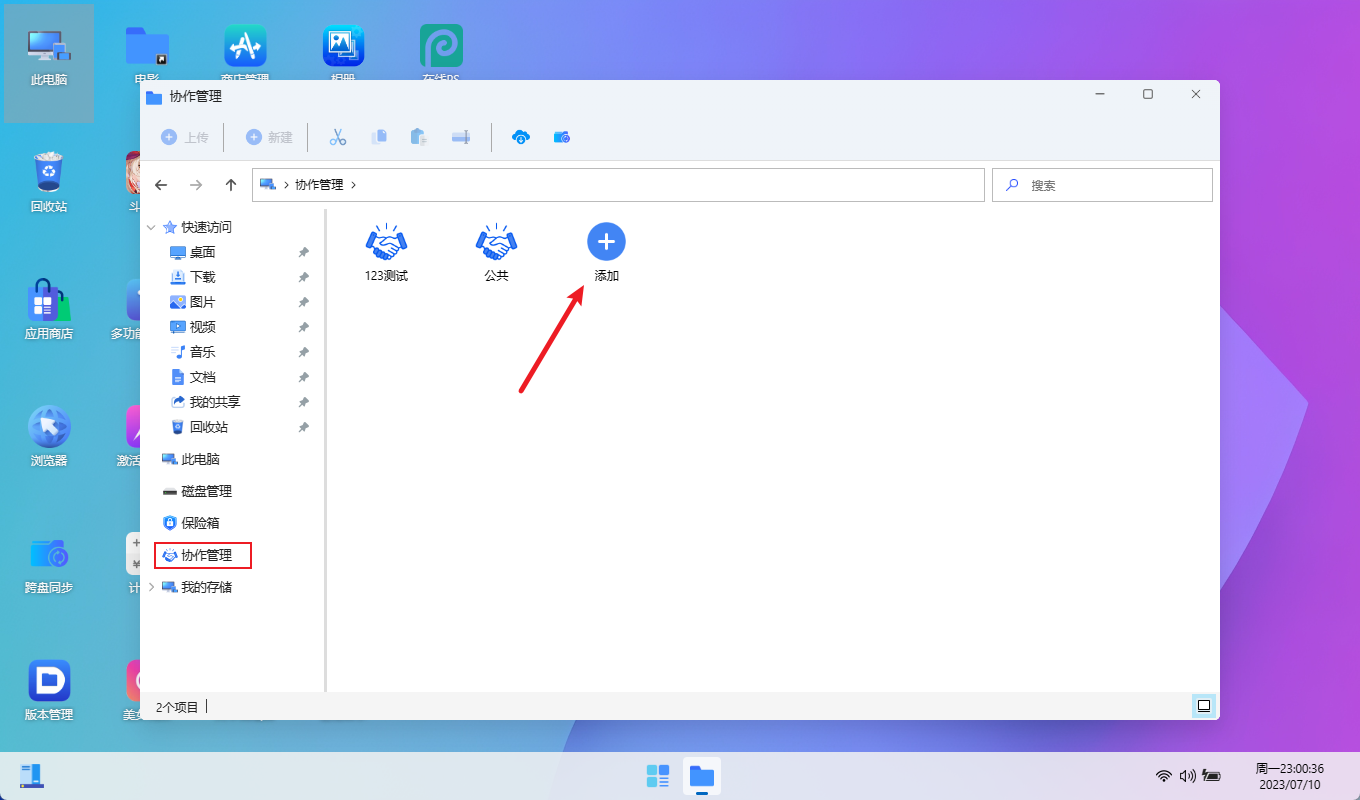Click chevron after 协作管理 in address bar
The width and height of the screenshot is (1360, 800).
click(x=353, y=185)
